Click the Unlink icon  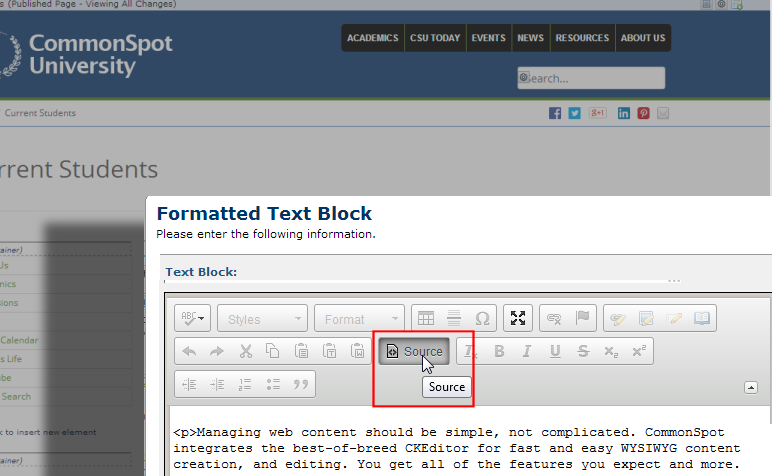(554, 318)
